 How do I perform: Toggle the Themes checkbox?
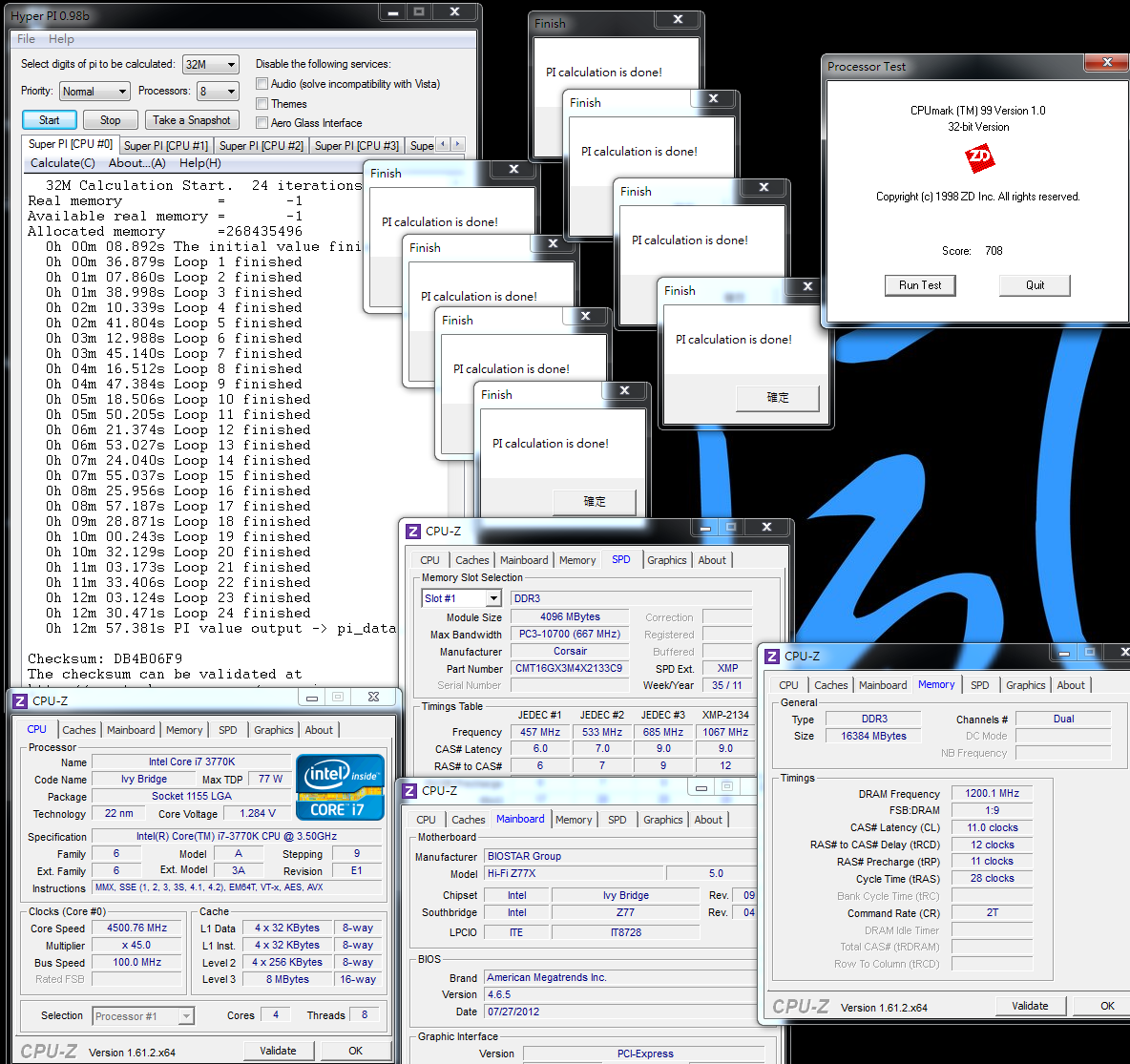pos(262,104)
